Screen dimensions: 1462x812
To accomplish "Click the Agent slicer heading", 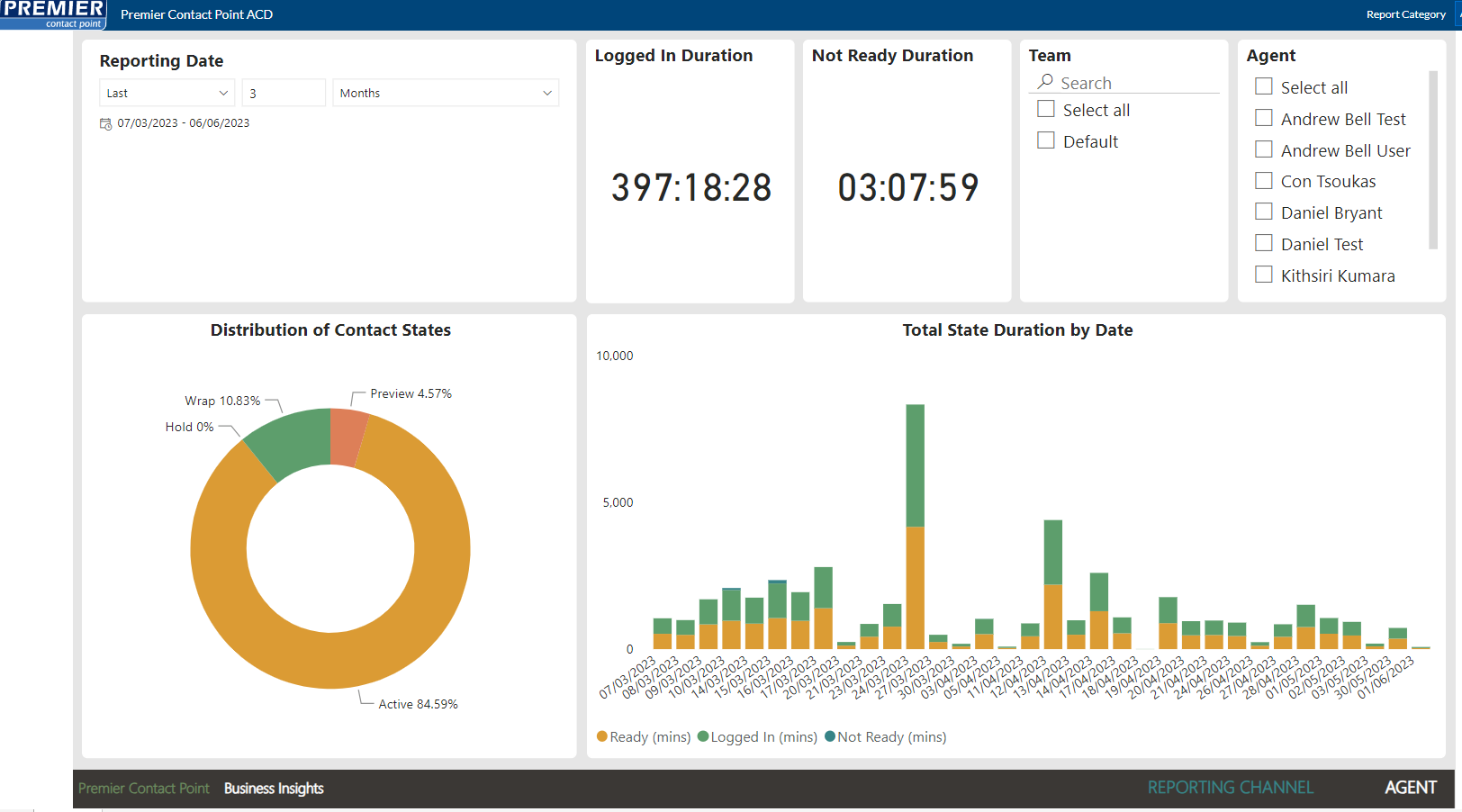I will pyautogui.click(x=1270, y=55).
